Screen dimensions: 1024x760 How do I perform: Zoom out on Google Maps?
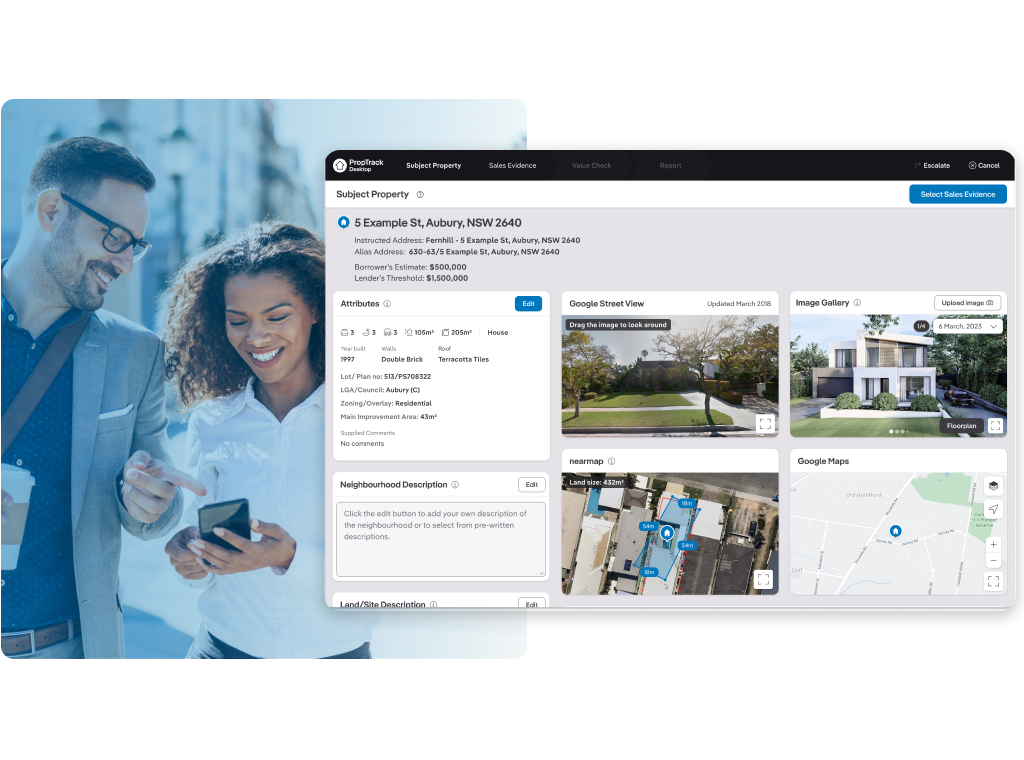tap(993, 560)
